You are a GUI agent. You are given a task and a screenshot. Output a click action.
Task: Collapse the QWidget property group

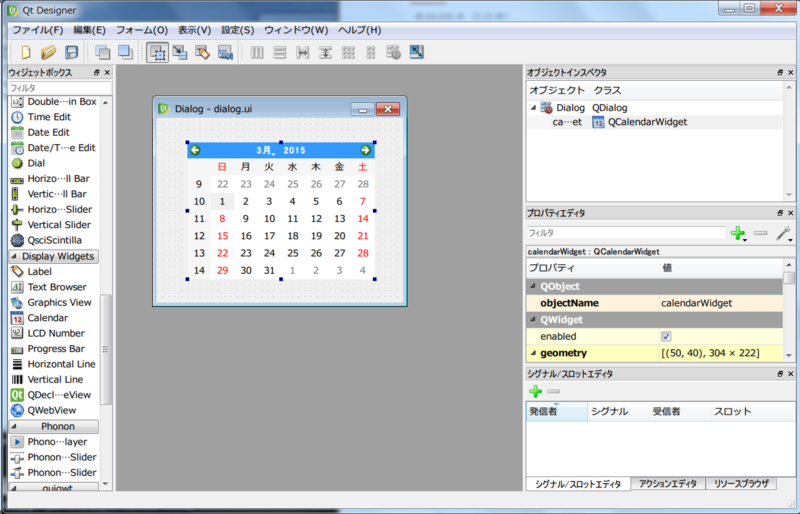click(x=533, y=320)
